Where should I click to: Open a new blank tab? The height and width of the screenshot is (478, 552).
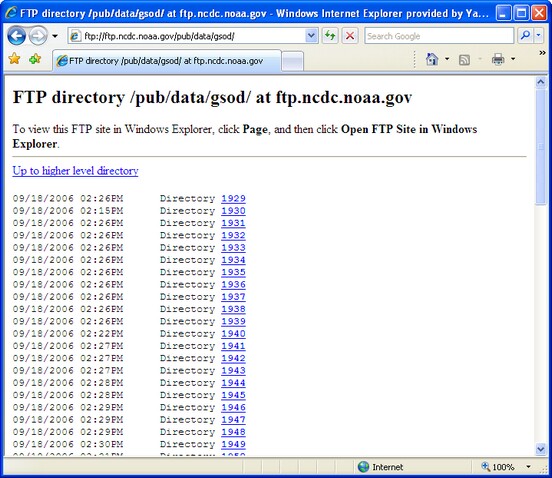293,61
